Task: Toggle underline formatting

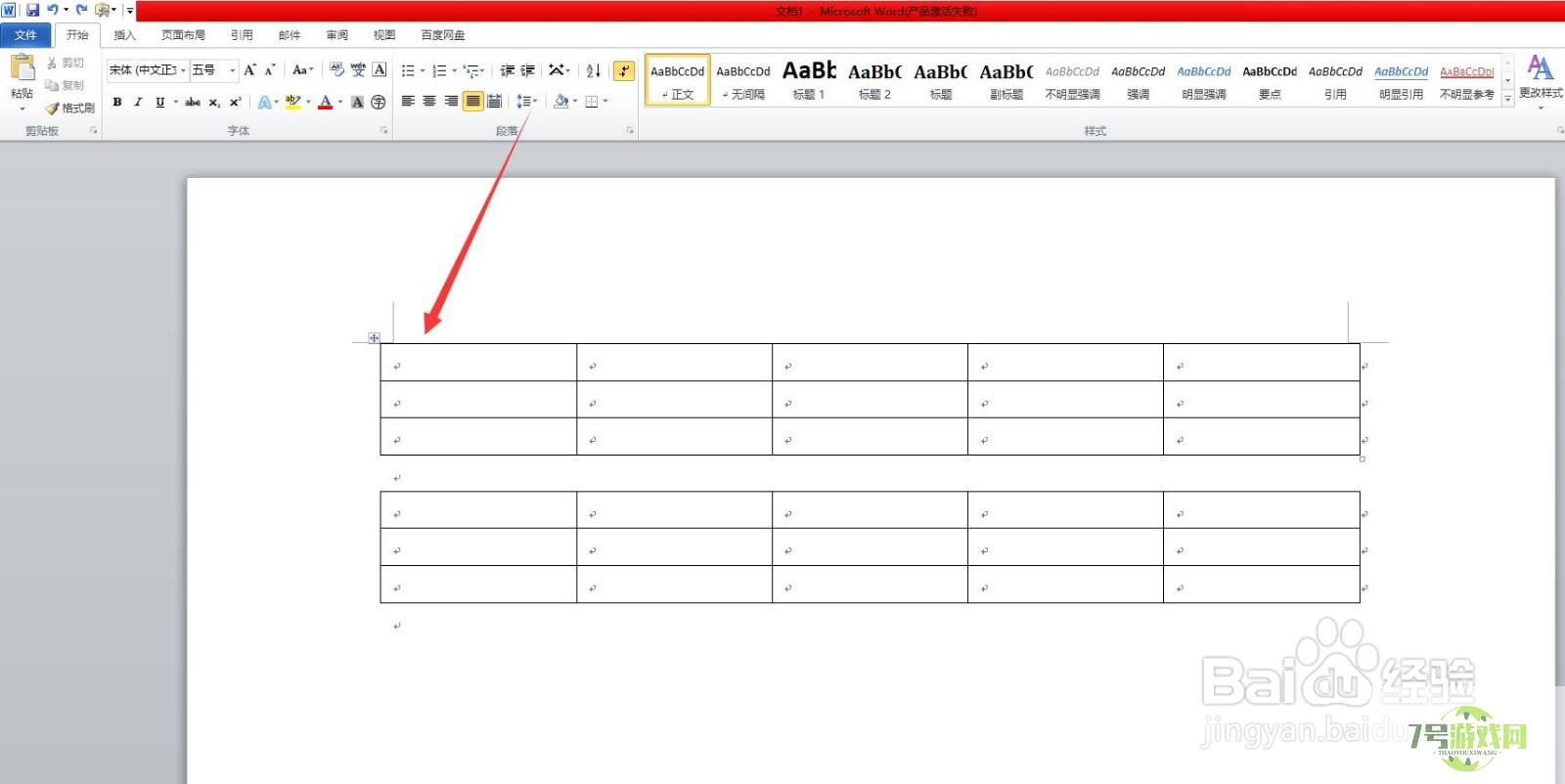Action: [x=160, y=102]
